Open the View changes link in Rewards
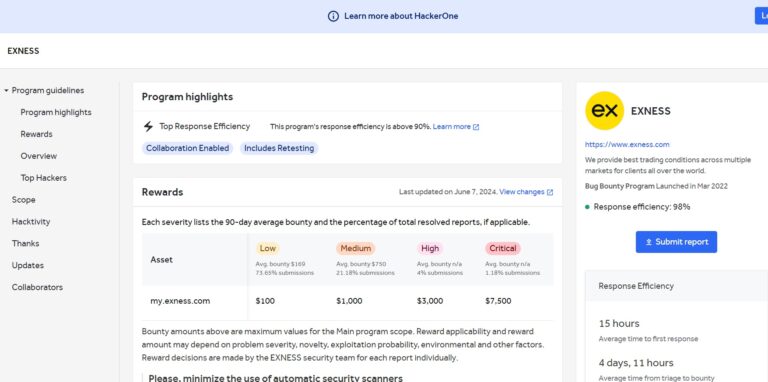This screenshot has height=382, width=768. point(522,192)
